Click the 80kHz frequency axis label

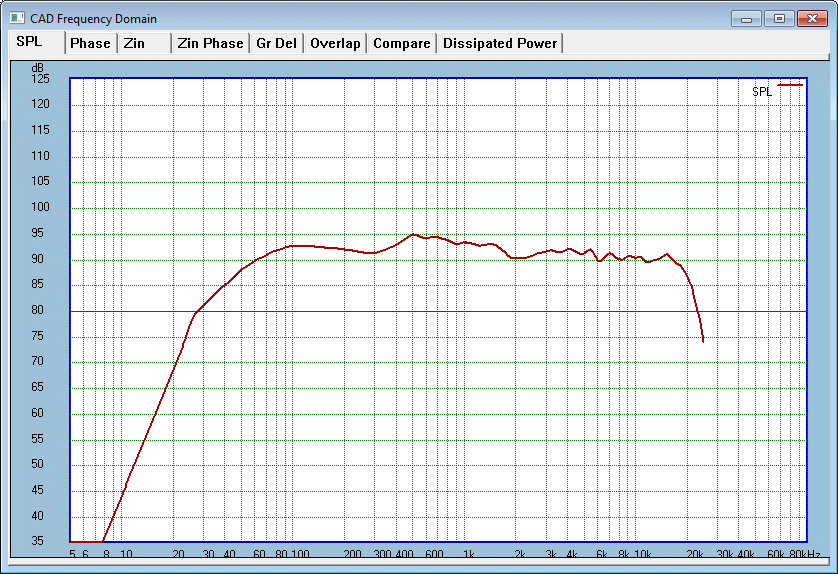804,554
